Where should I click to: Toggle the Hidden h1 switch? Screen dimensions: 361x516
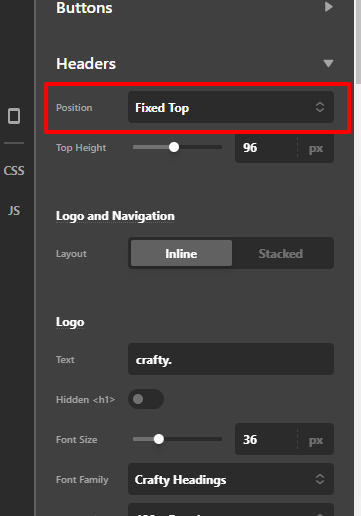(x=146, y=399)
